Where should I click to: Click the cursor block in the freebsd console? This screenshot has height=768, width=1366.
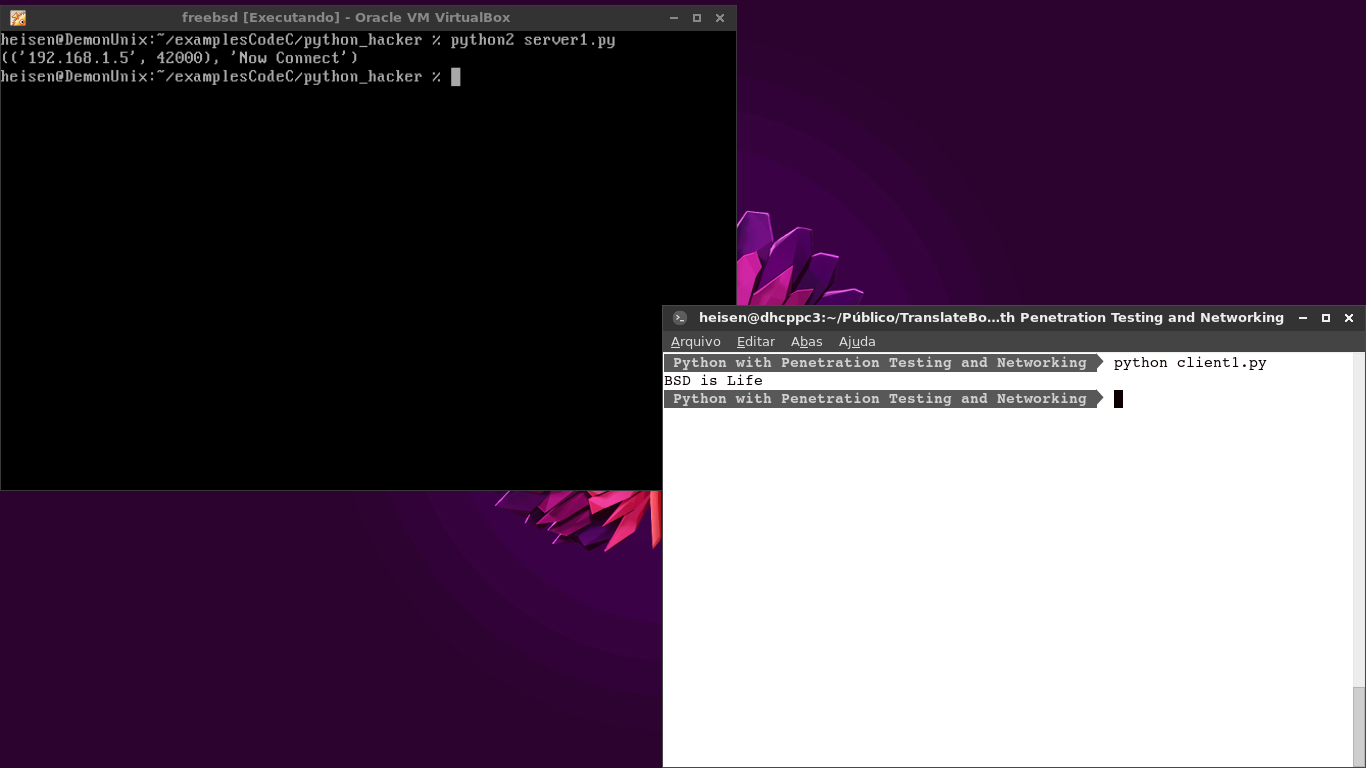click(456, 77)
